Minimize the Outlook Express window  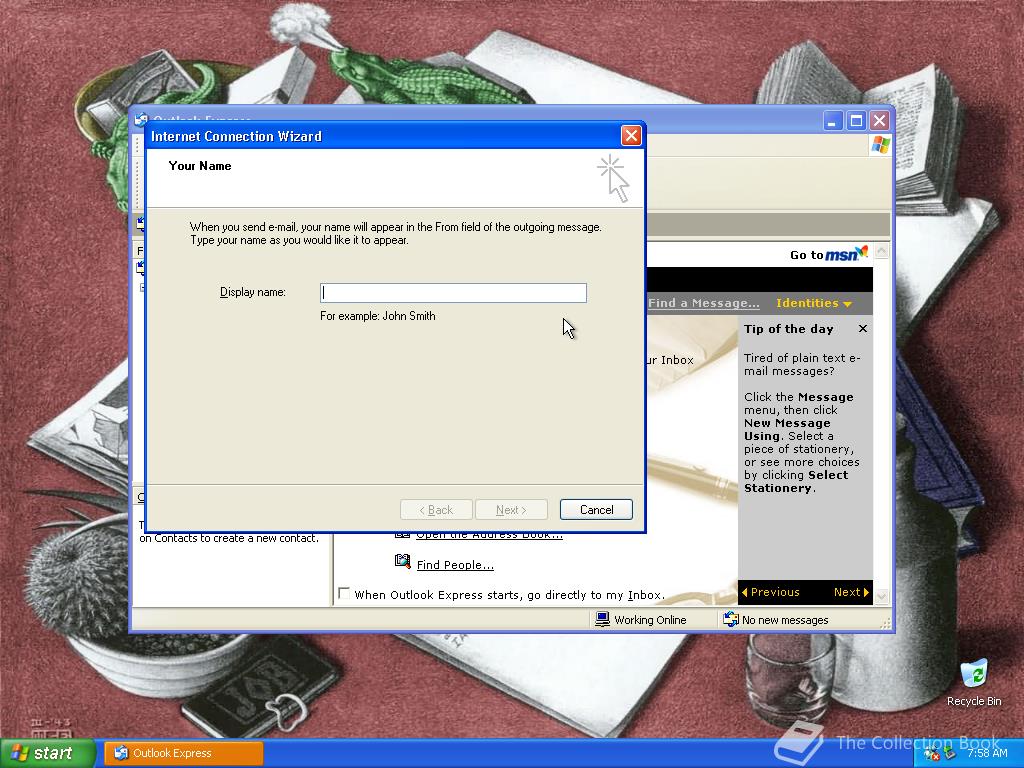pyautogui.click(x=833, y=121)
